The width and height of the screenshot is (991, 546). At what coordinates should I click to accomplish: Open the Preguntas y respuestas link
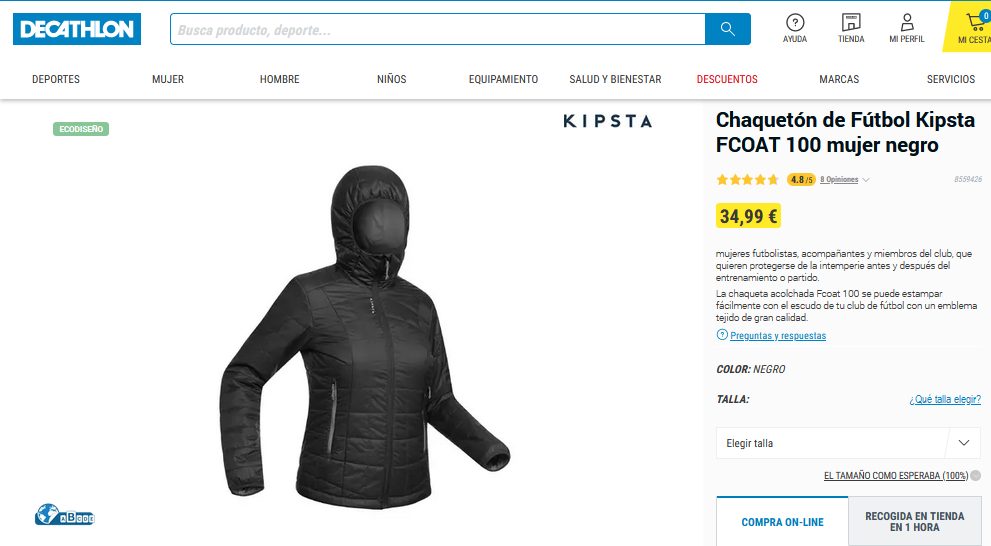pyautogui.click(x=778, y=336)
